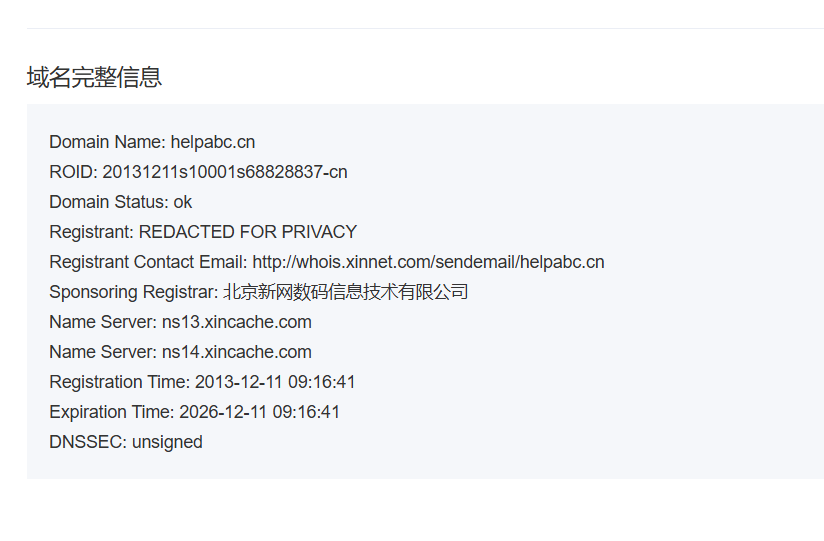
Task: Click the Domain Status ok line
Action: (120, 202)
